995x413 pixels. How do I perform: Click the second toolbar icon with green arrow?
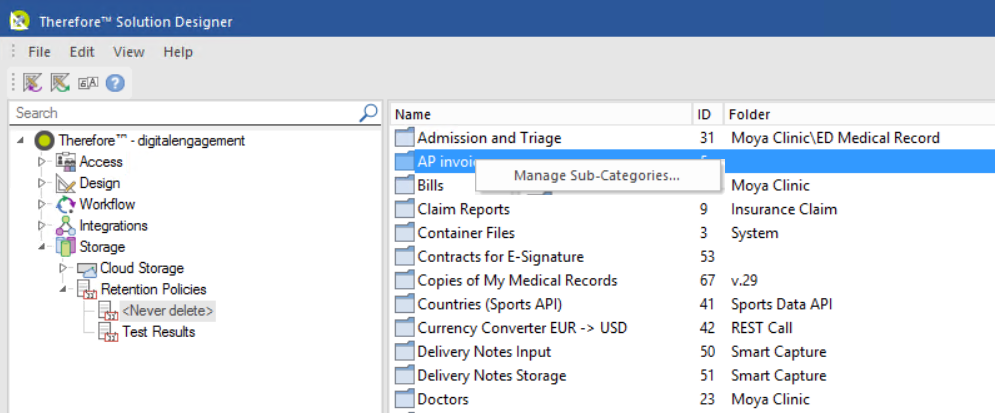click(x=60, y=82)
